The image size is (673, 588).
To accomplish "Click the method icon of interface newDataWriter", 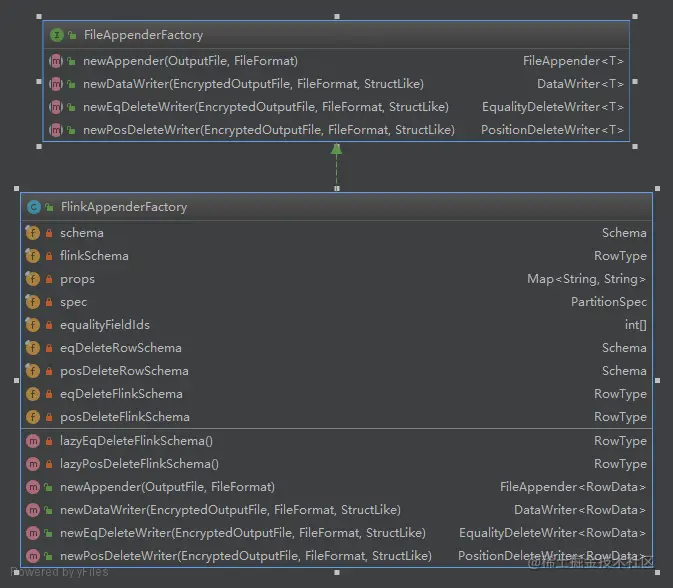I will point(56,84).
